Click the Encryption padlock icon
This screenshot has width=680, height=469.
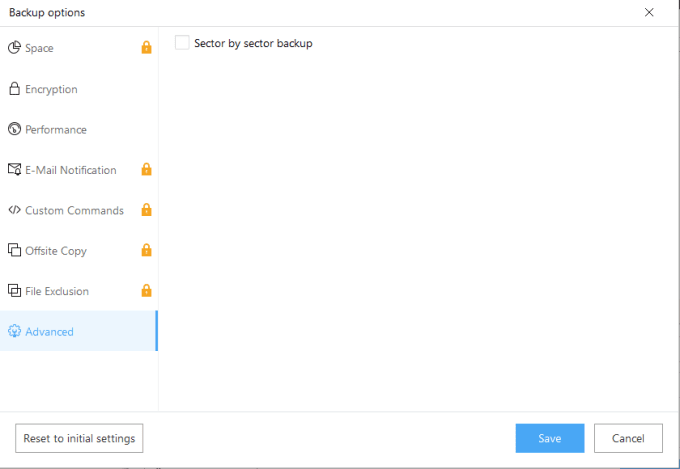(x=15, y=89)
